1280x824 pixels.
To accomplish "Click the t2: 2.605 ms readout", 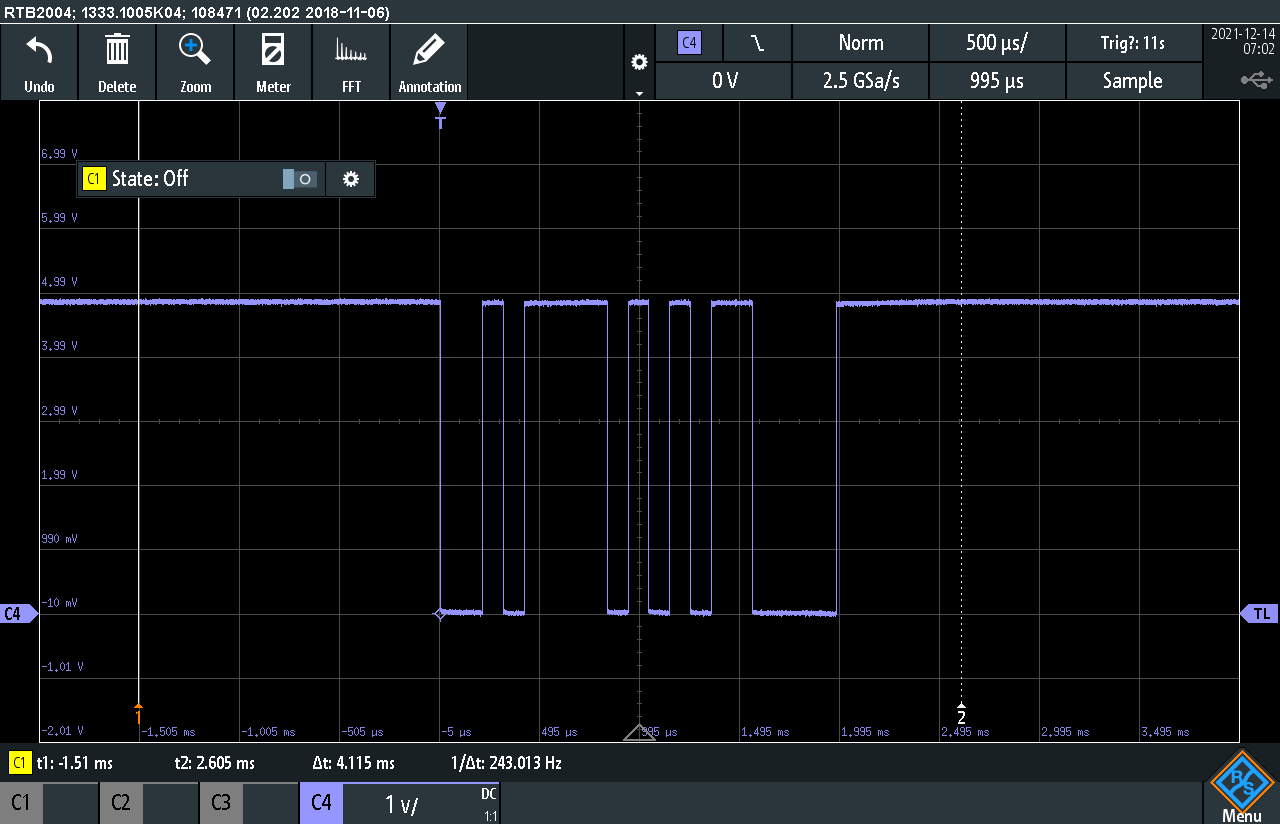I will point(214,763).
